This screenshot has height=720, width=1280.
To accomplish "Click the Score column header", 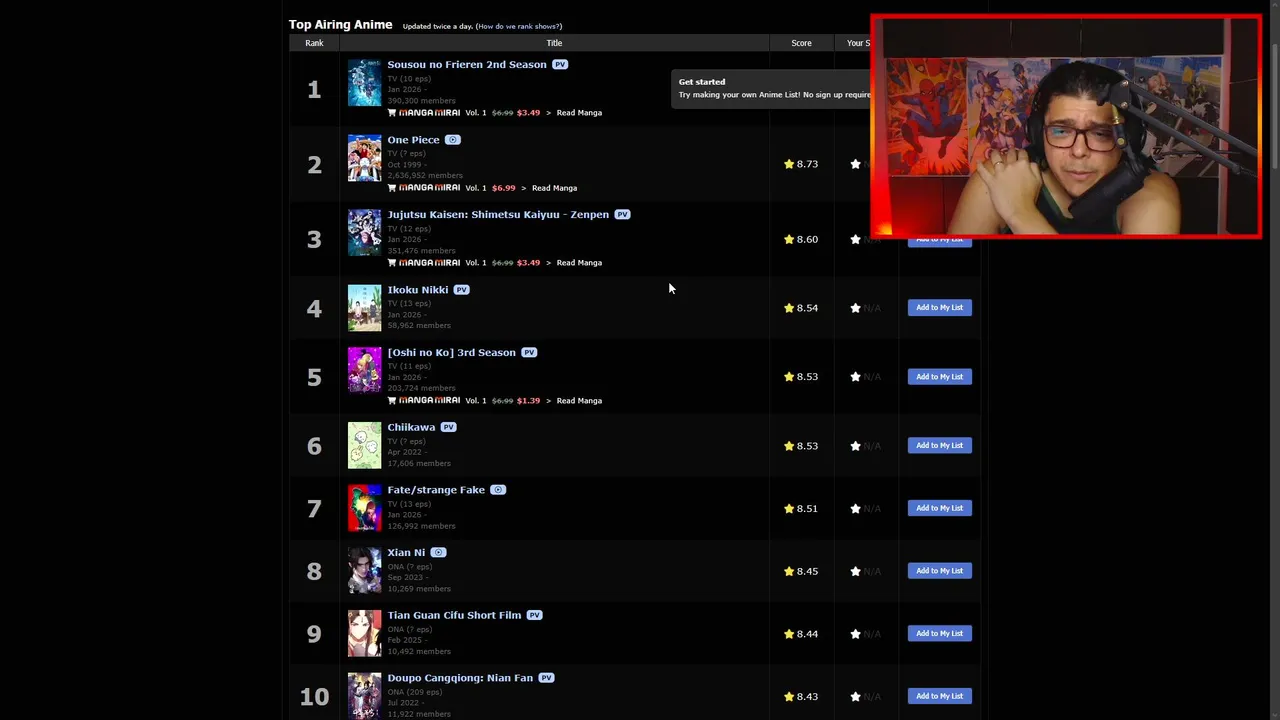I will click(801, 43).
